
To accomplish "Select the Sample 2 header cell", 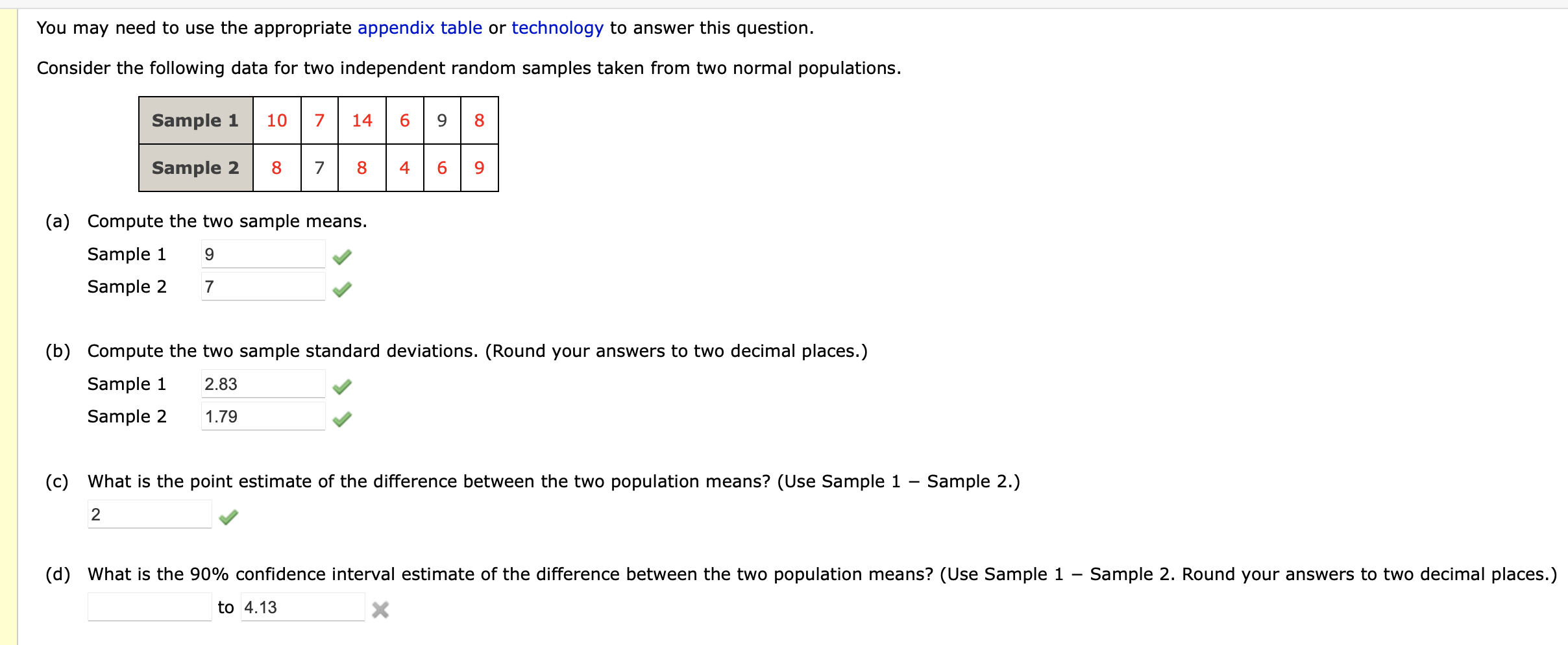I will click(194, 168).
